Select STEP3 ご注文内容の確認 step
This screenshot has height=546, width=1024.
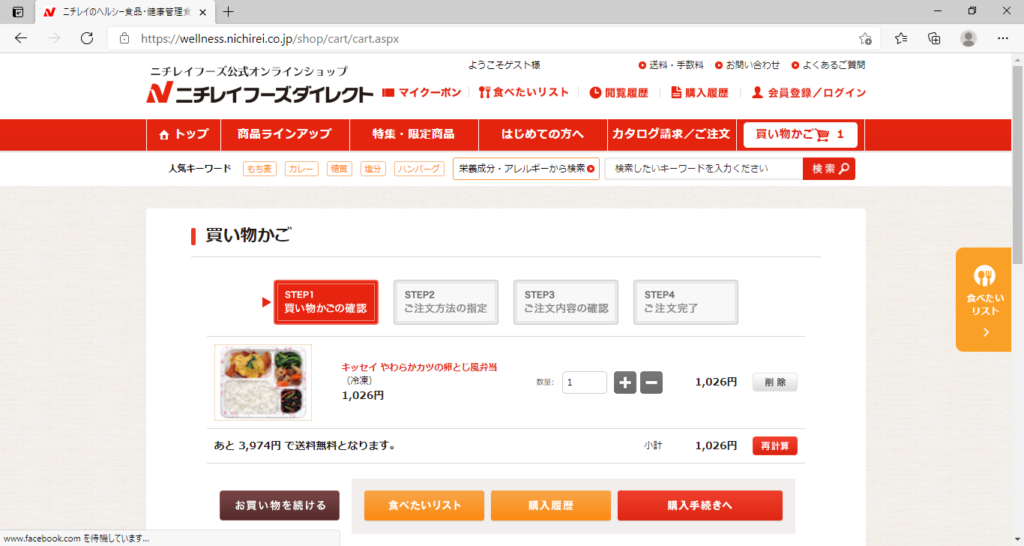[x=566, y=302]
